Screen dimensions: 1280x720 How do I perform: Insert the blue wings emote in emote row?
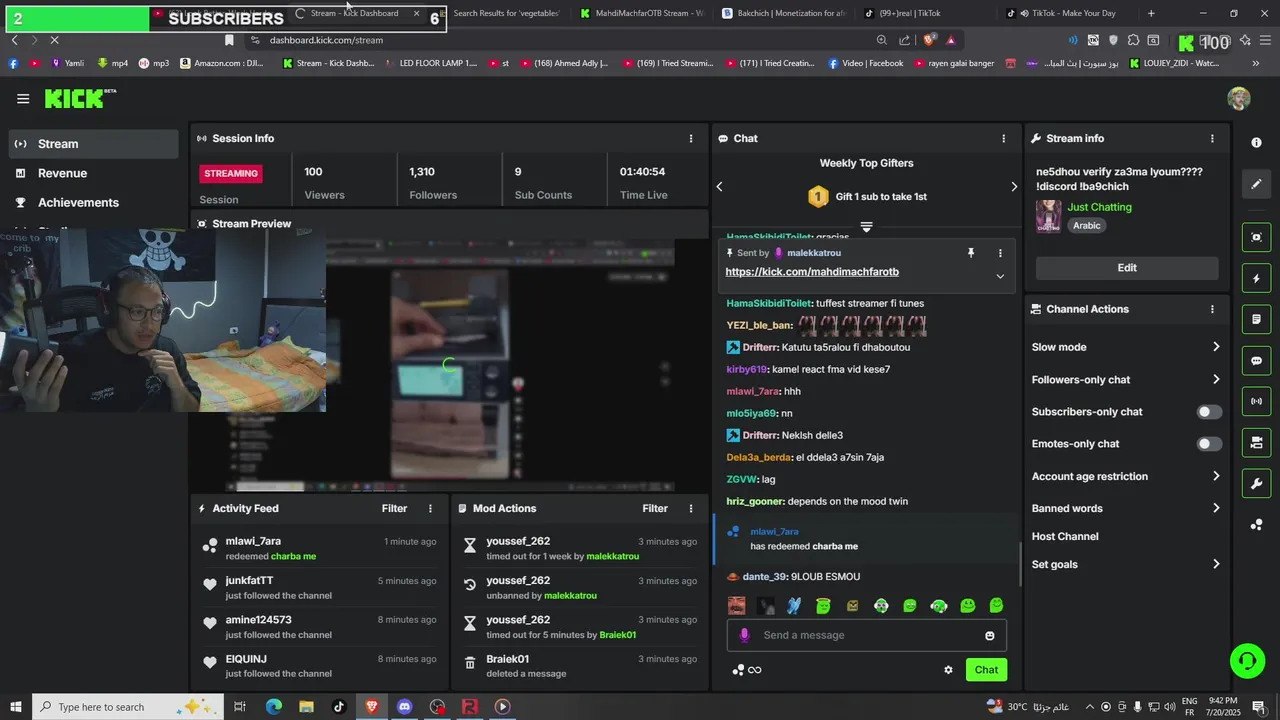pyautogui.click(x=794, y=606)
